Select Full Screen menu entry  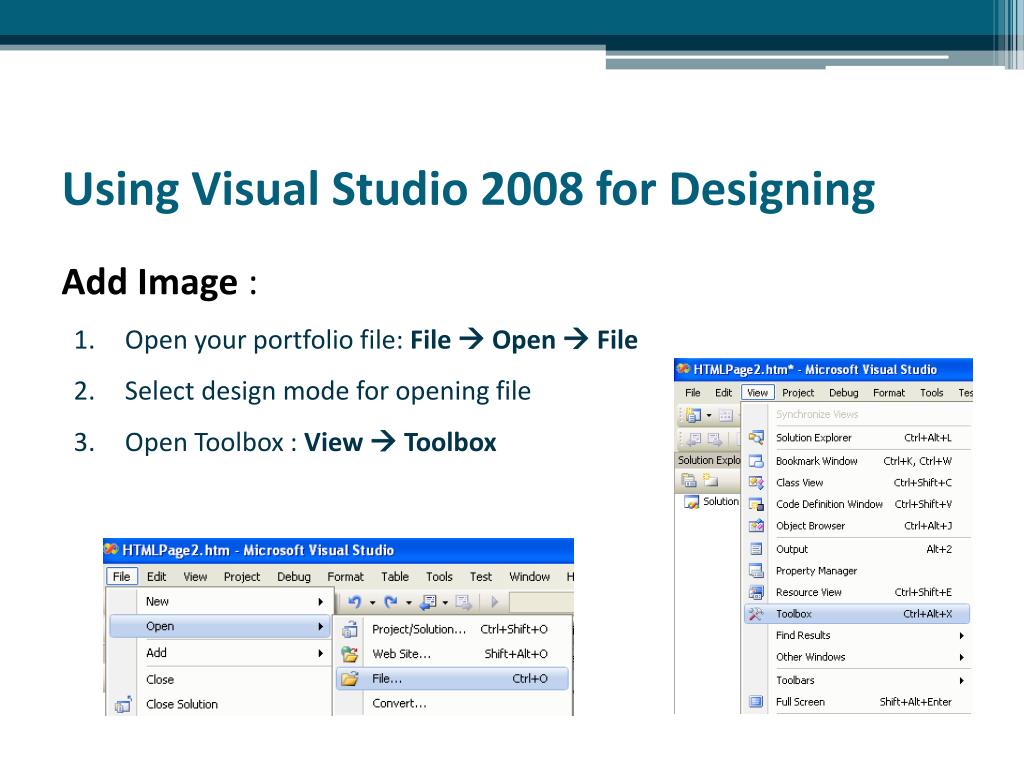point(857,702)
